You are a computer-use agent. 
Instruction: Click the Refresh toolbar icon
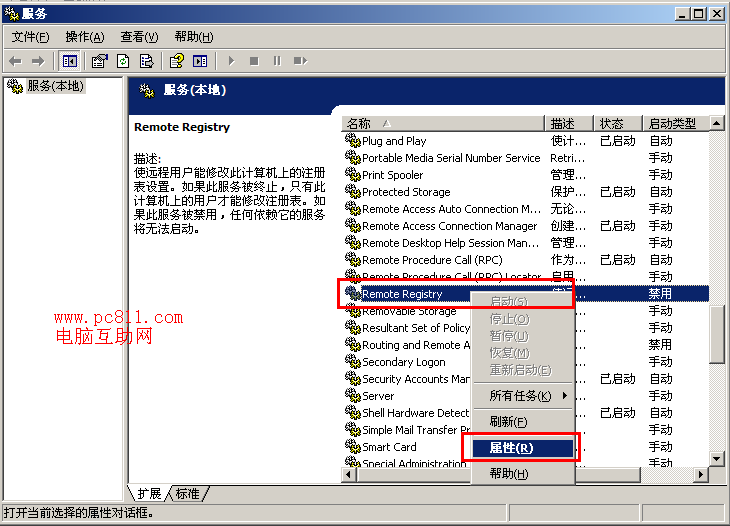[123, 61]
